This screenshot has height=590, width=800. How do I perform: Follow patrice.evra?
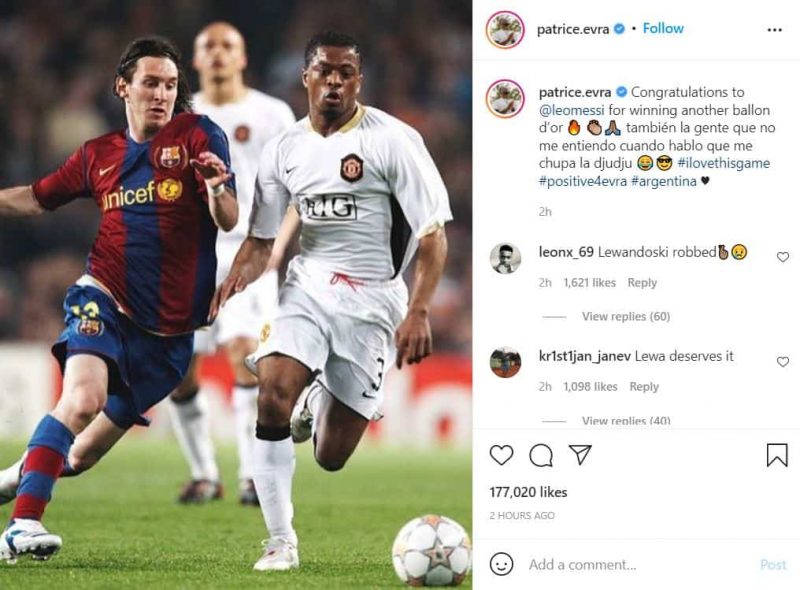click(x=663, y=29)
